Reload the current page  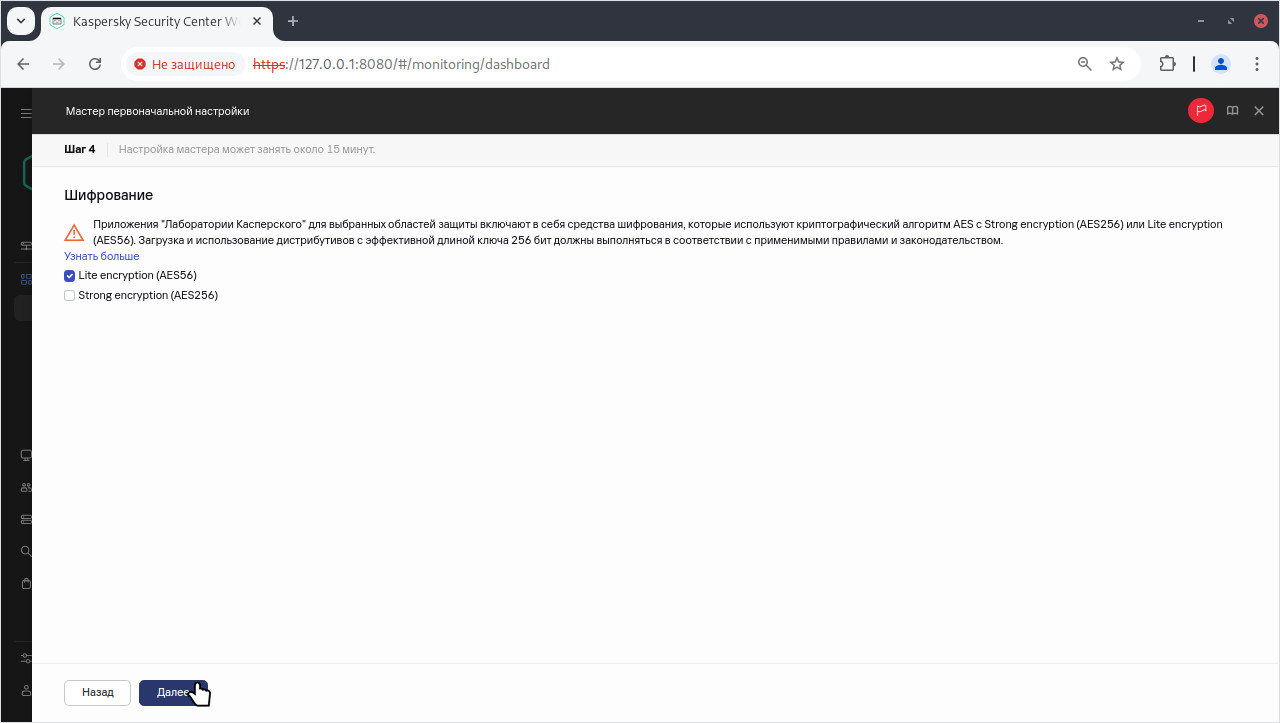[95, 64]
